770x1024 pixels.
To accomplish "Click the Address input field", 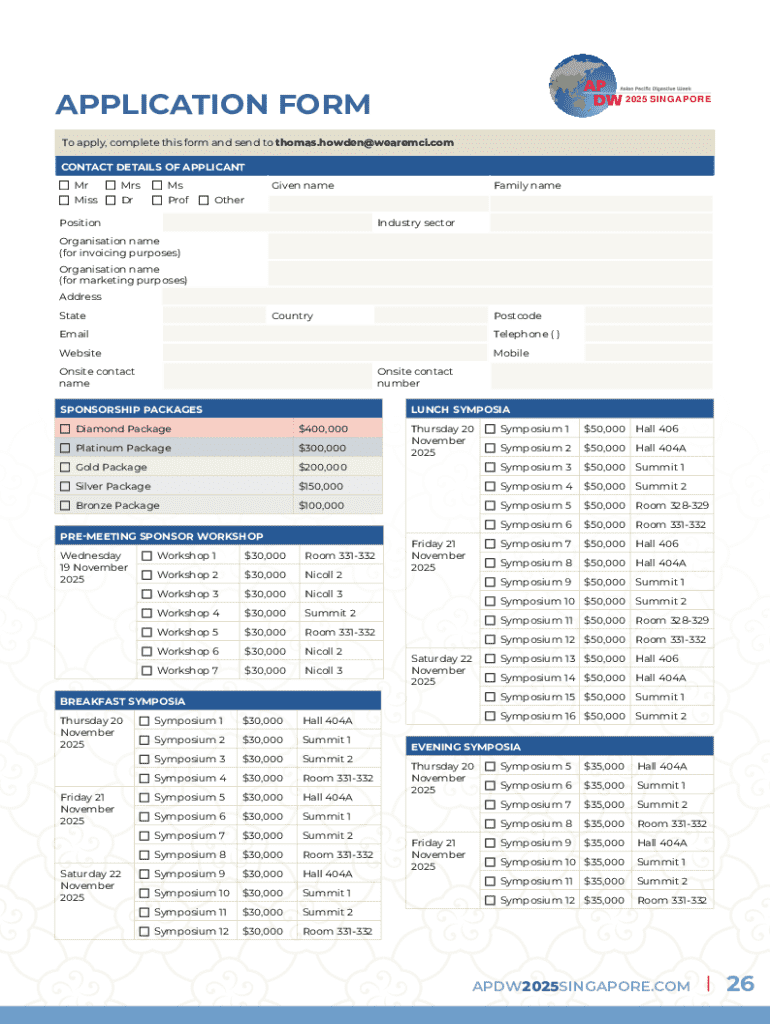I will click(x=438, y=296).
